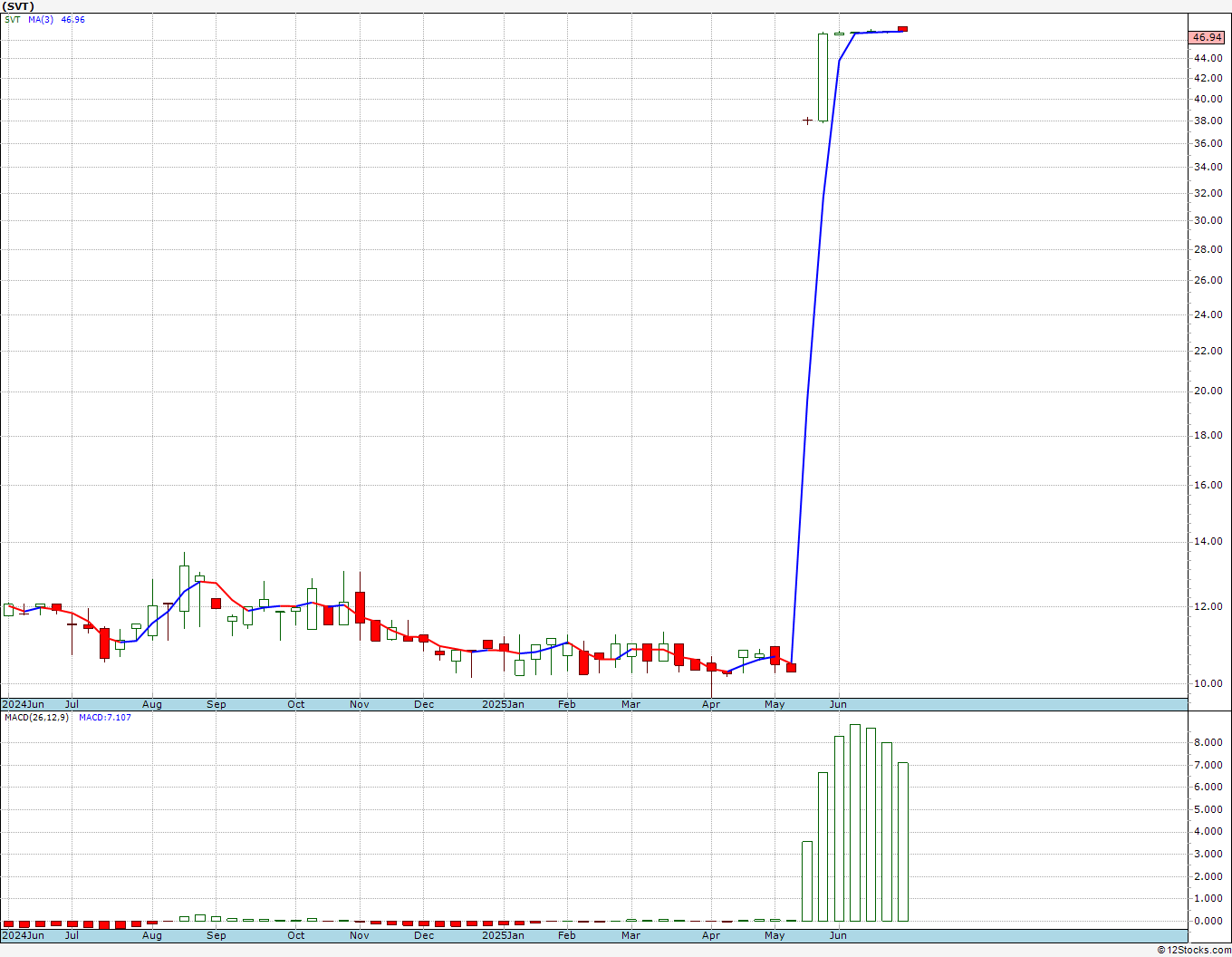Click the 2.000 MACD axis label
Screen dimensions: 1232x957
point(1208,876)
